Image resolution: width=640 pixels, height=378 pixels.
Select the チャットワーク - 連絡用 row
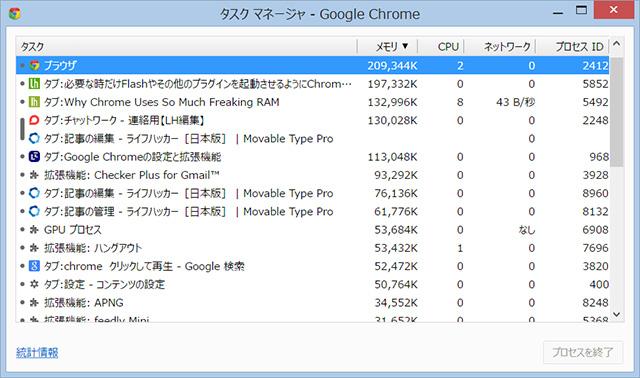(x=312, y=120)
